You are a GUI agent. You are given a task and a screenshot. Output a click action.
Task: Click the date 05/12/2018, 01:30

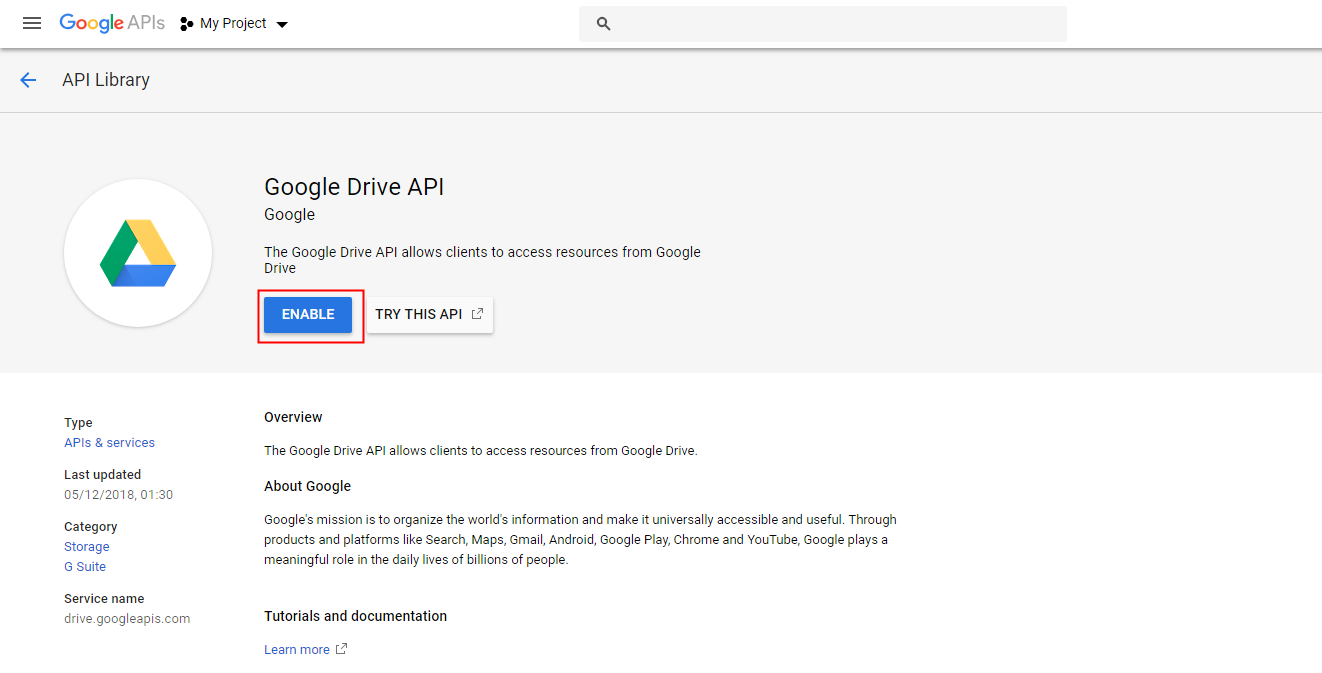coord(119,495)
